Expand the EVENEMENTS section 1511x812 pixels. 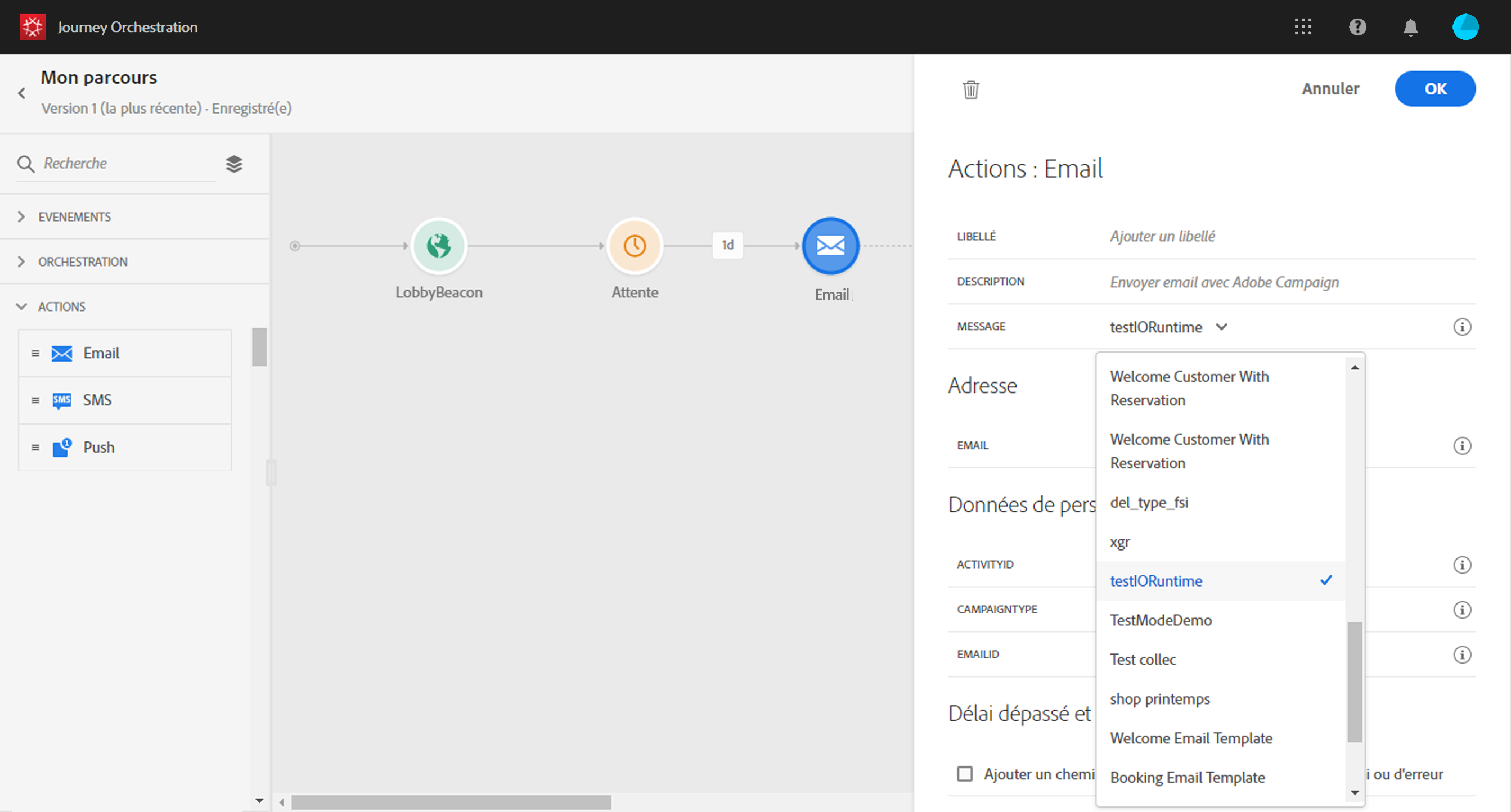pos(74,217)
